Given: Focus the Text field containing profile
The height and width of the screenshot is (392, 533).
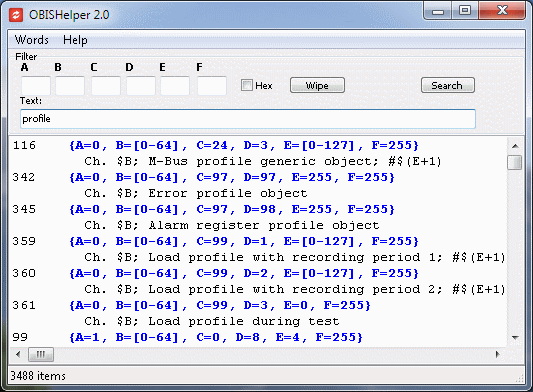Looking at the screenshot, I should click(248, 119).
